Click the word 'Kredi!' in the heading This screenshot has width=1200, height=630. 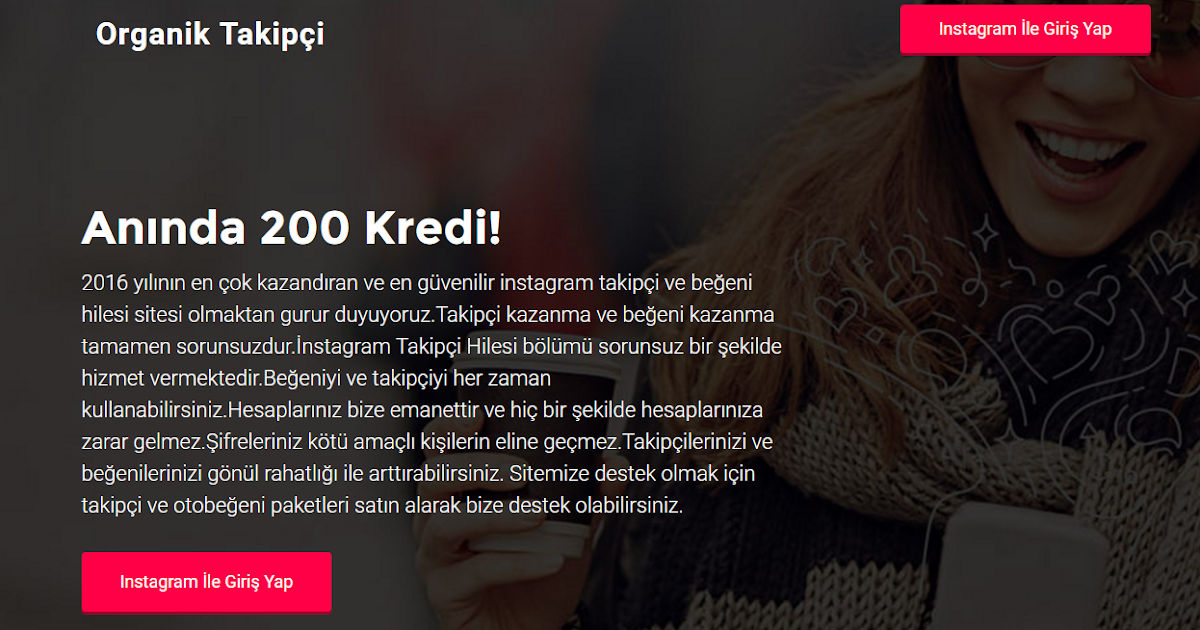coord(433,228)
